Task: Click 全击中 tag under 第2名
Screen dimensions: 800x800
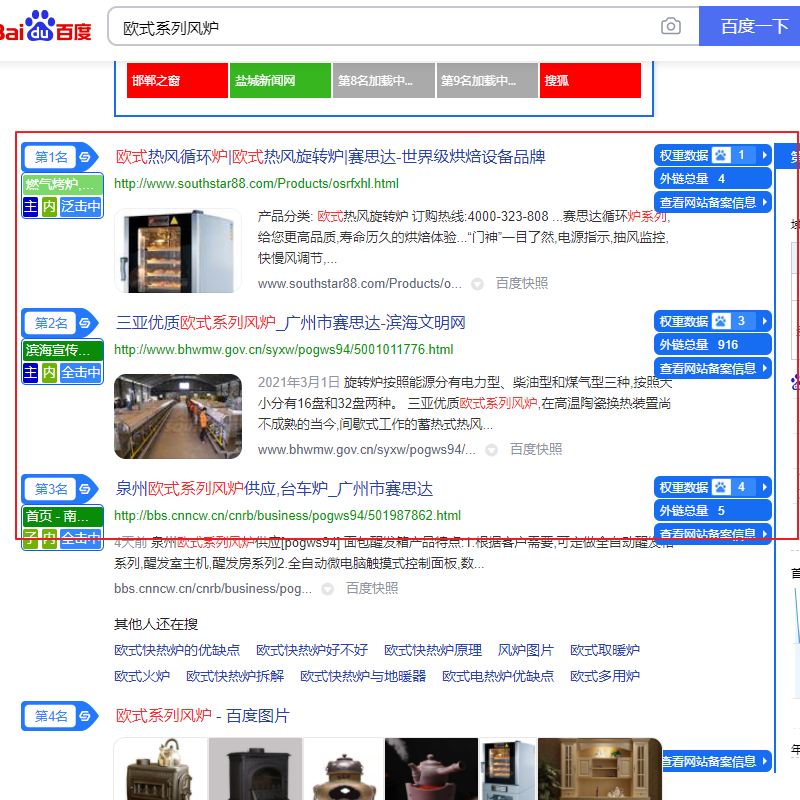Action: click(81, 372)
